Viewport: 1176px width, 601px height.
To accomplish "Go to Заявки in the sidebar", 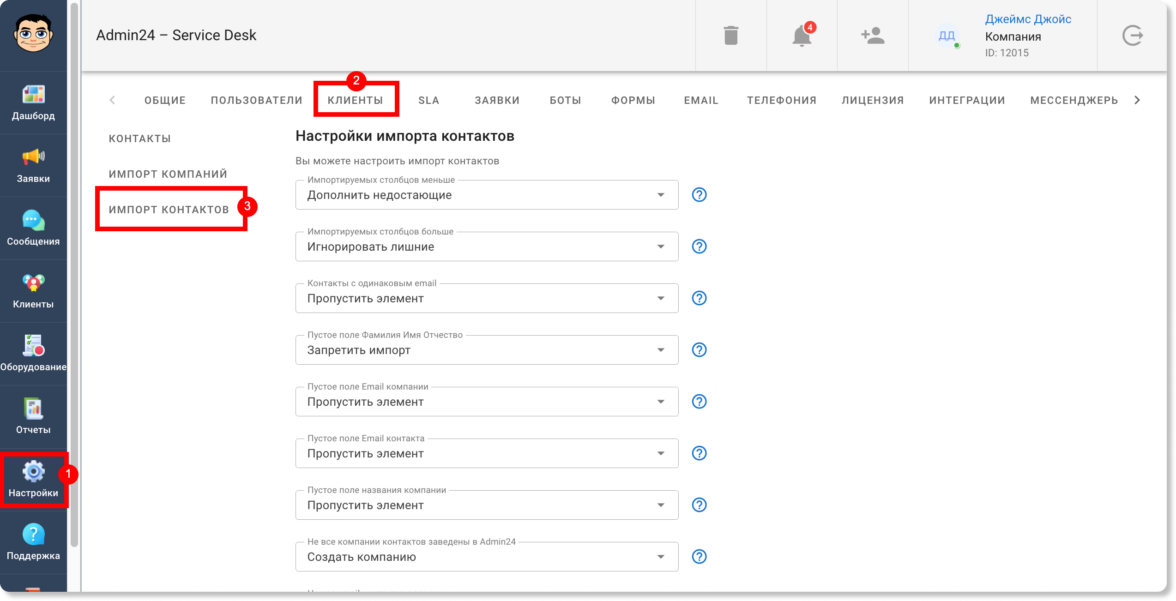I will click(x=33, y=159).
